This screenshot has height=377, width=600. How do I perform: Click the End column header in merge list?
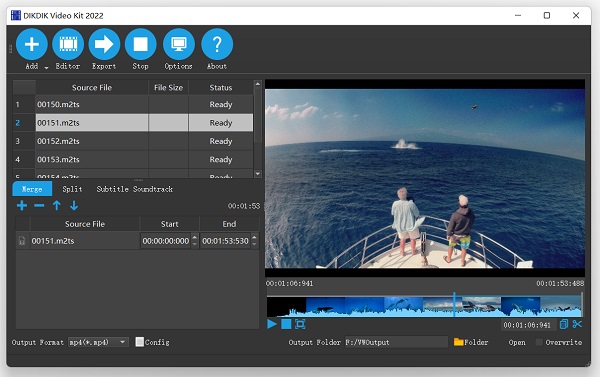click(229, 224)
